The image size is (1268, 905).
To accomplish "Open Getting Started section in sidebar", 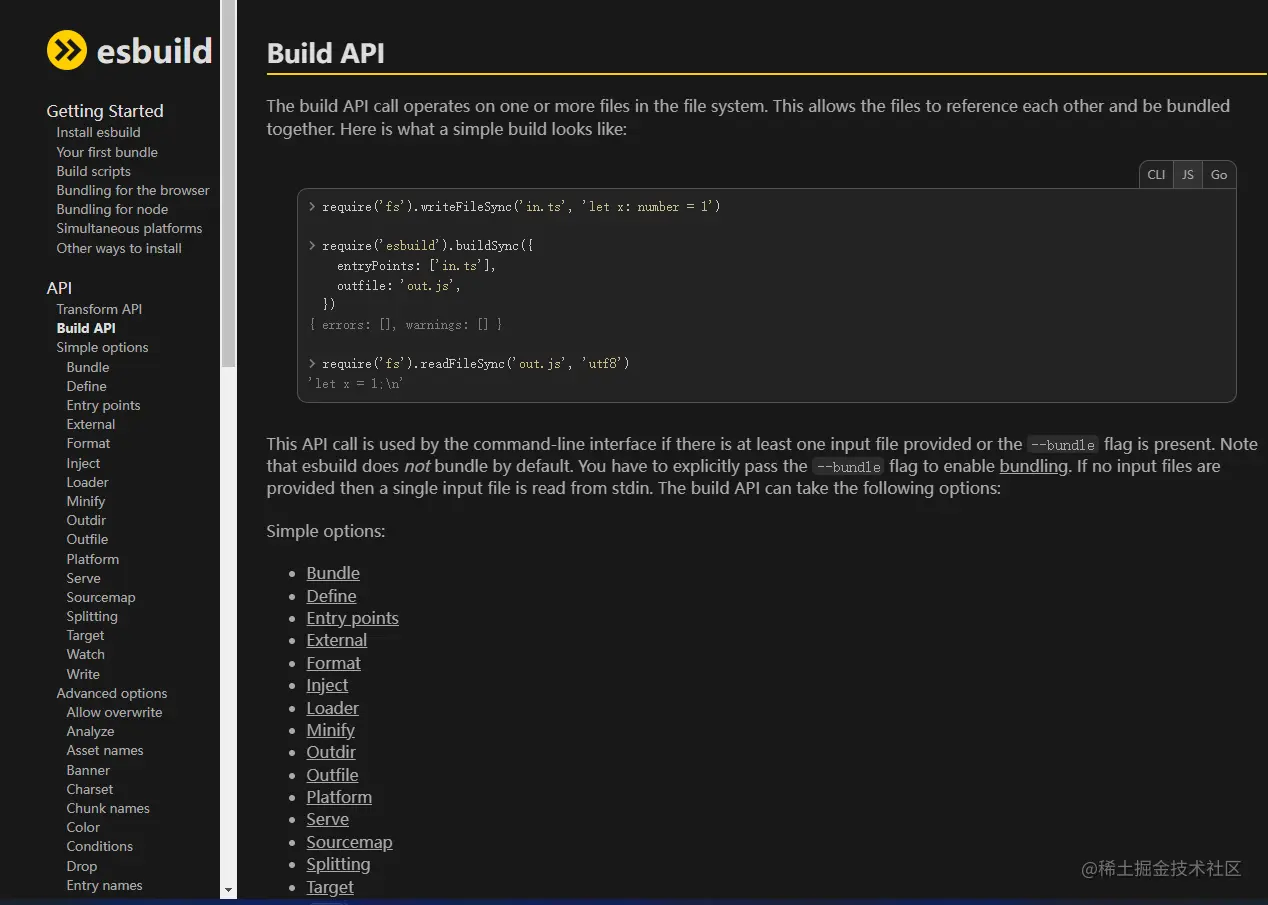I will point(105,111).
